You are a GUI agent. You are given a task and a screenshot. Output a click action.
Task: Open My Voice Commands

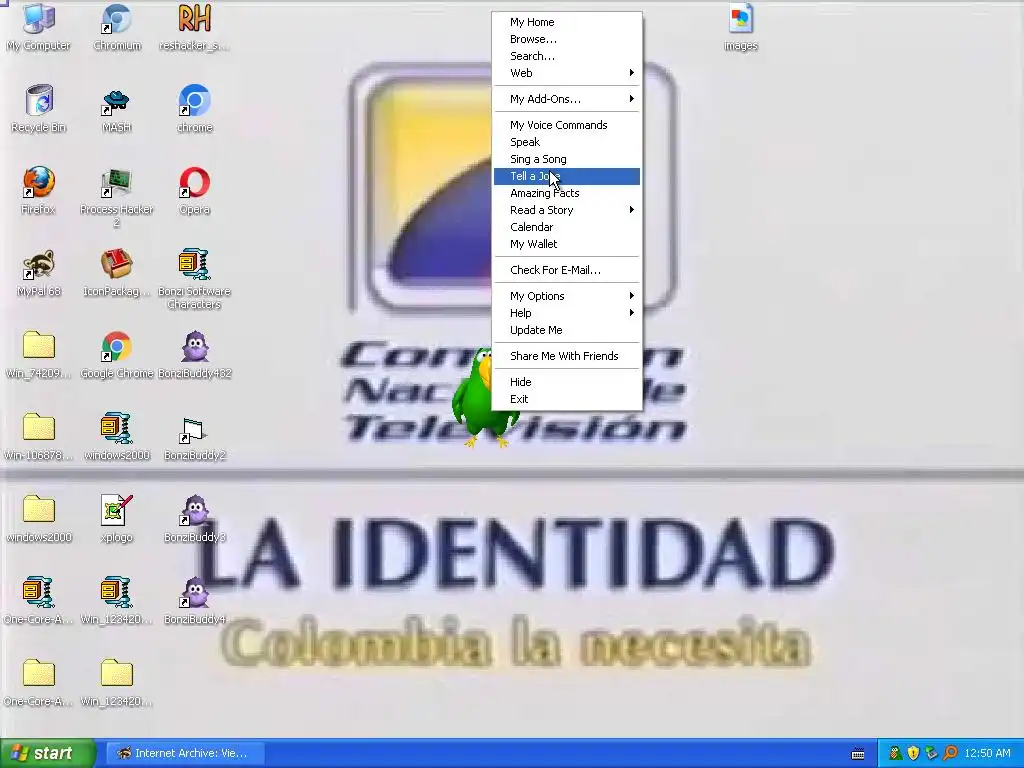point(567,125)
